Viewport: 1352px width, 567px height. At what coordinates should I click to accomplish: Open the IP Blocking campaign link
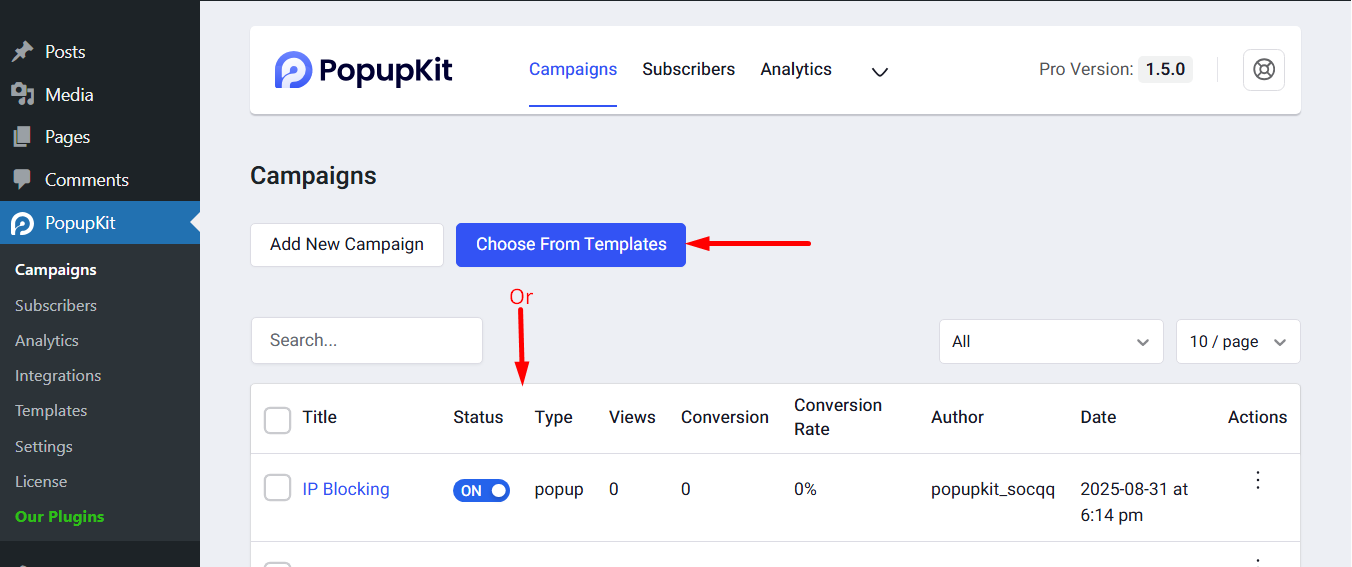[346, 489]
